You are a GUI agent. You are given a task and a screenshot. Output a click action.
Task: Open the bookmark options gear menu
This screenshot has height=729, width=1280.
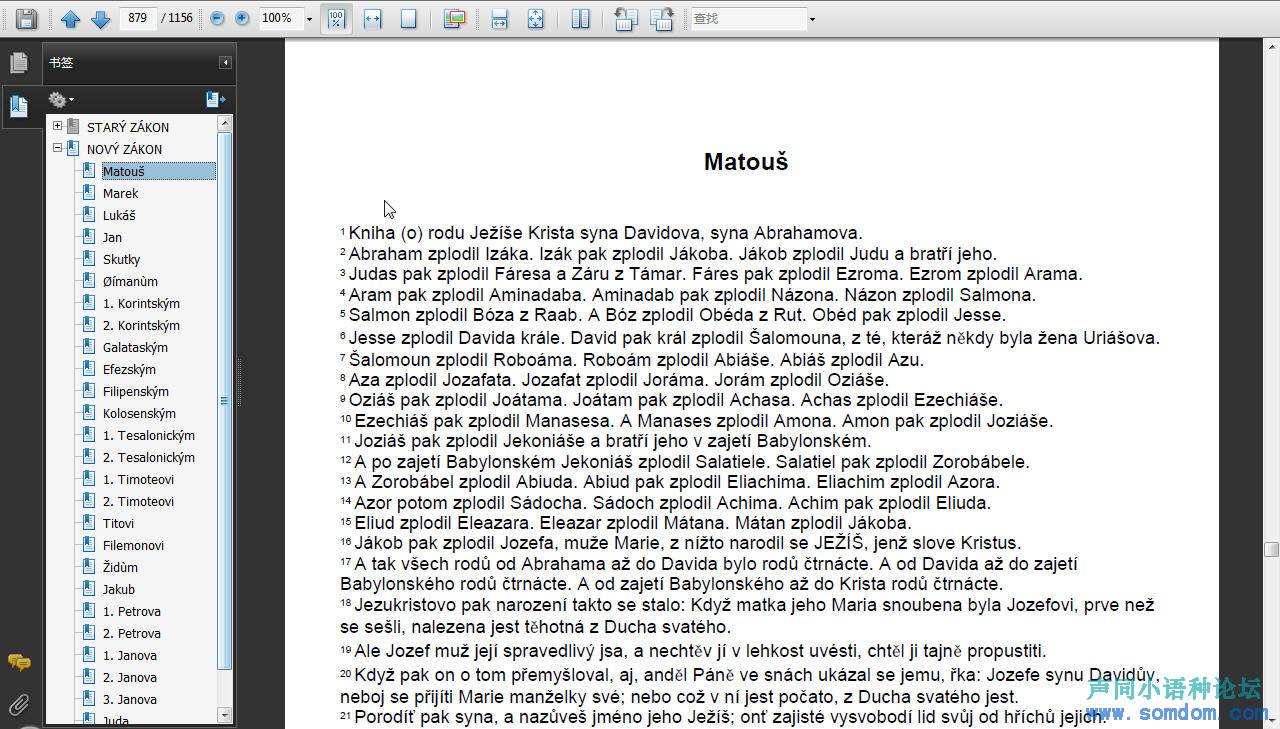click(60, 99)
